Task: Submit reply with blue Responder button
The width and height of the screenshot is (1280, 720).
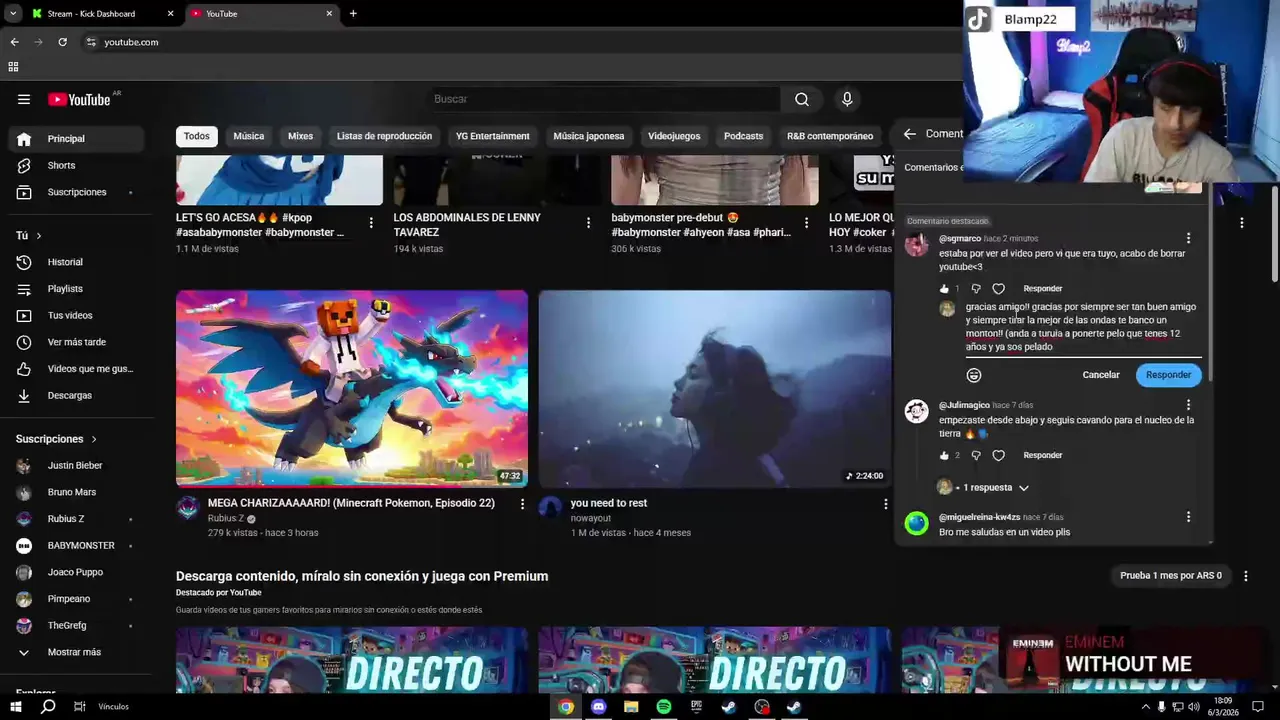Action: [1168, 375]
